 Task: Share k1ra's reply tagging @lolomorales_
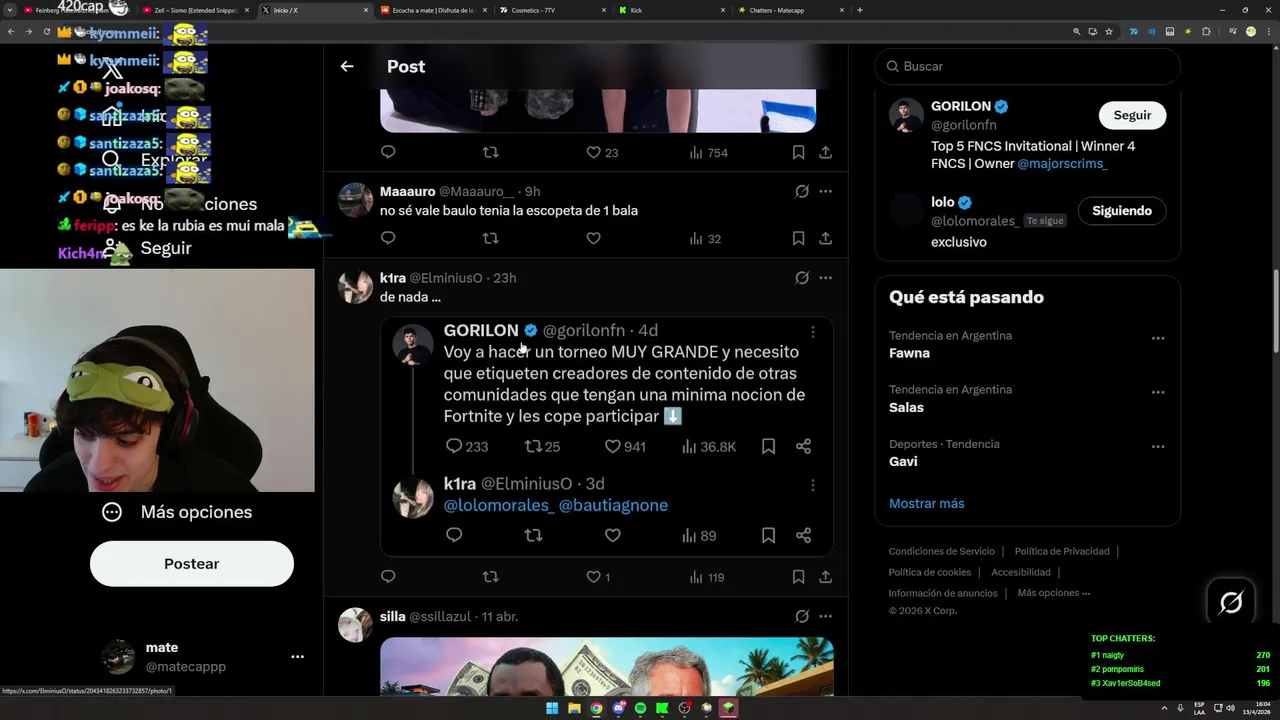coord(803,536)
